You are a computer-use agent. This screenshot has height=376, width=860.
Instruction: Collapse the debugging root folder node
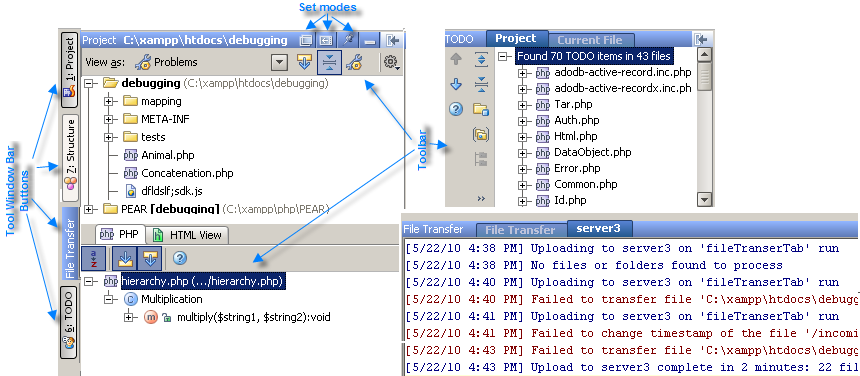pyautogui.click(x=90, y=84)
